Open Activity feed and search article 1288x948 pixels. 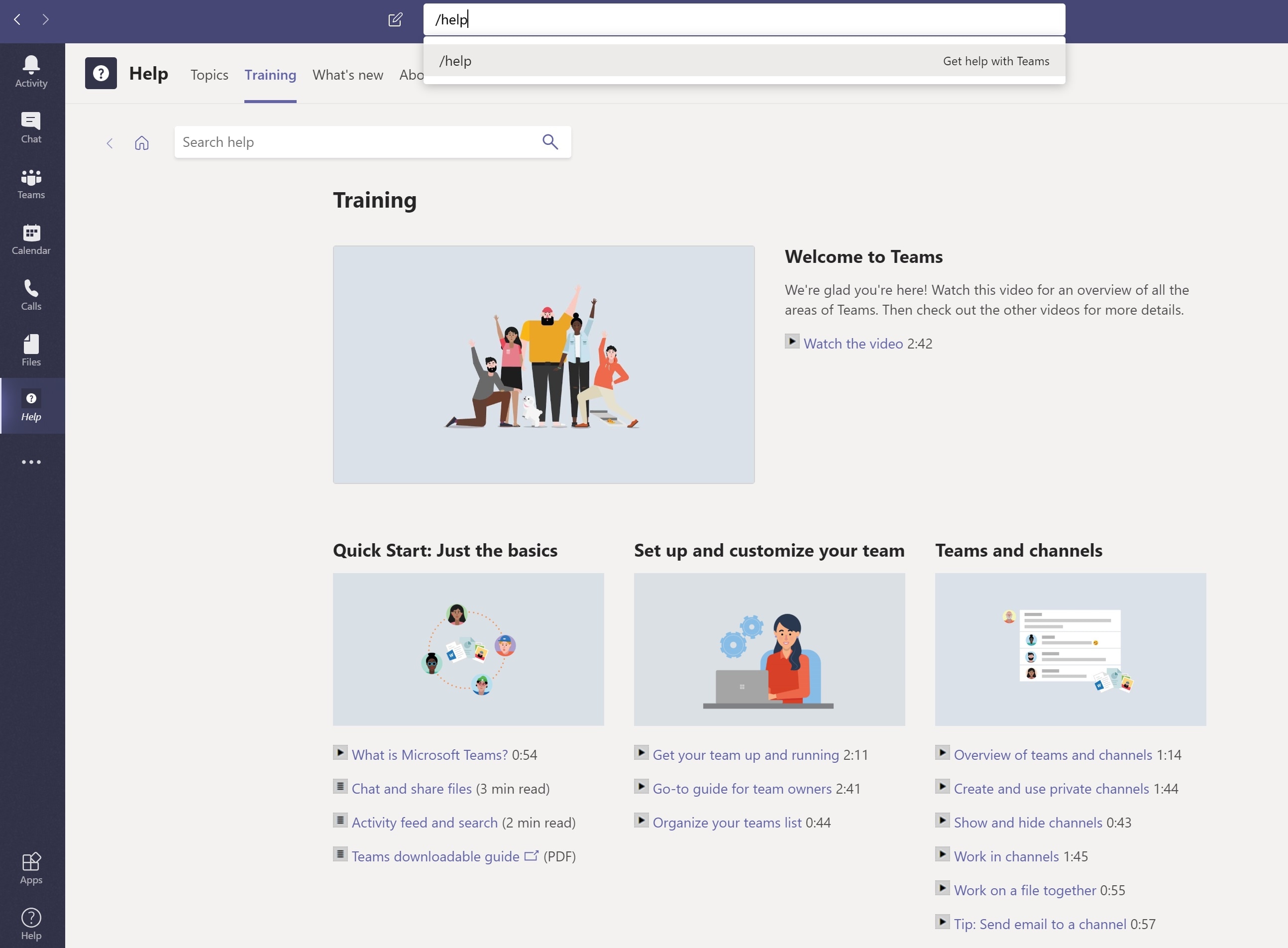(x=425, y=823)
